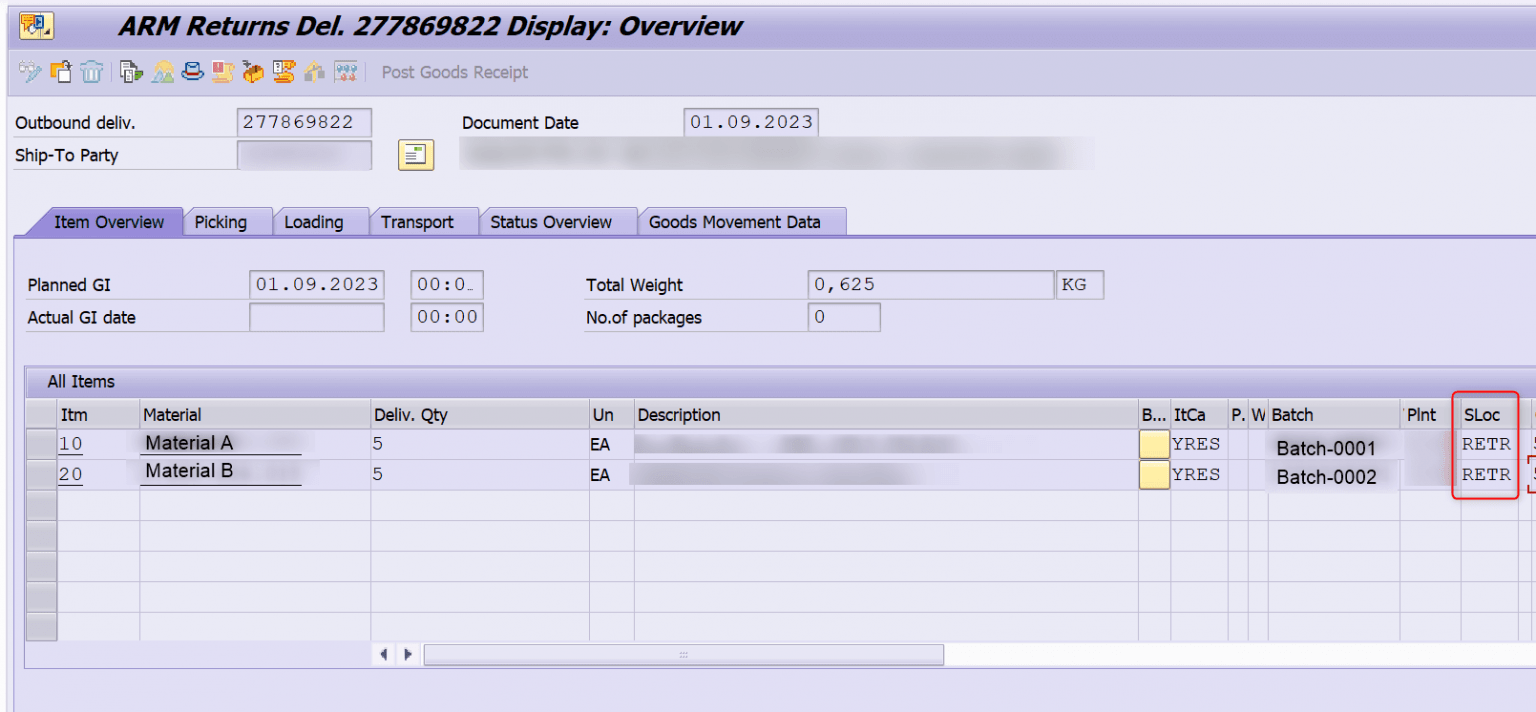
Task: Switch to the Picking tab
Action: tap(227, 221)
